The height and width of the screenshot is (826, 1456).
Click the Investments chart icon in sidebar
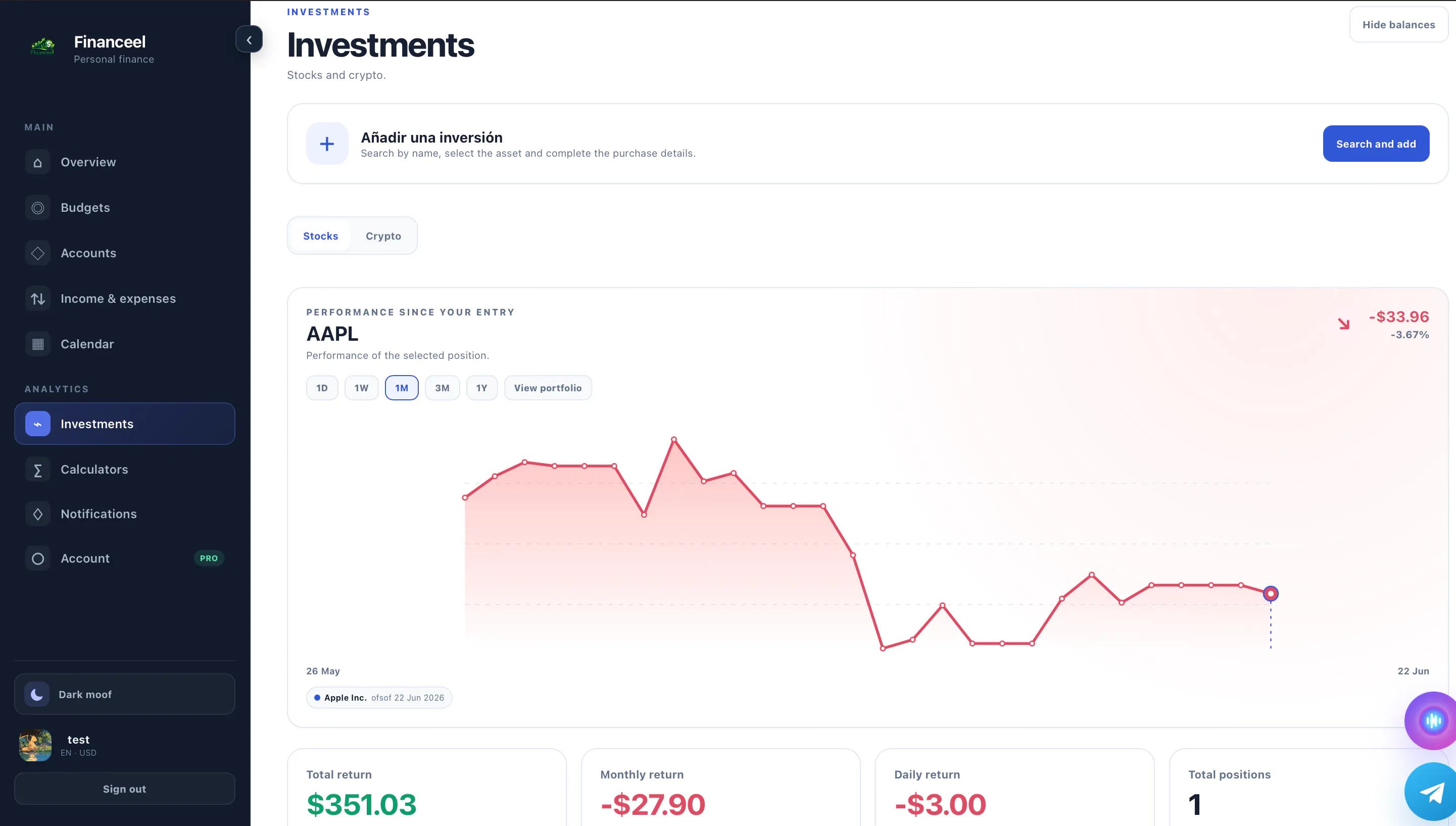[x=37, y=424]
